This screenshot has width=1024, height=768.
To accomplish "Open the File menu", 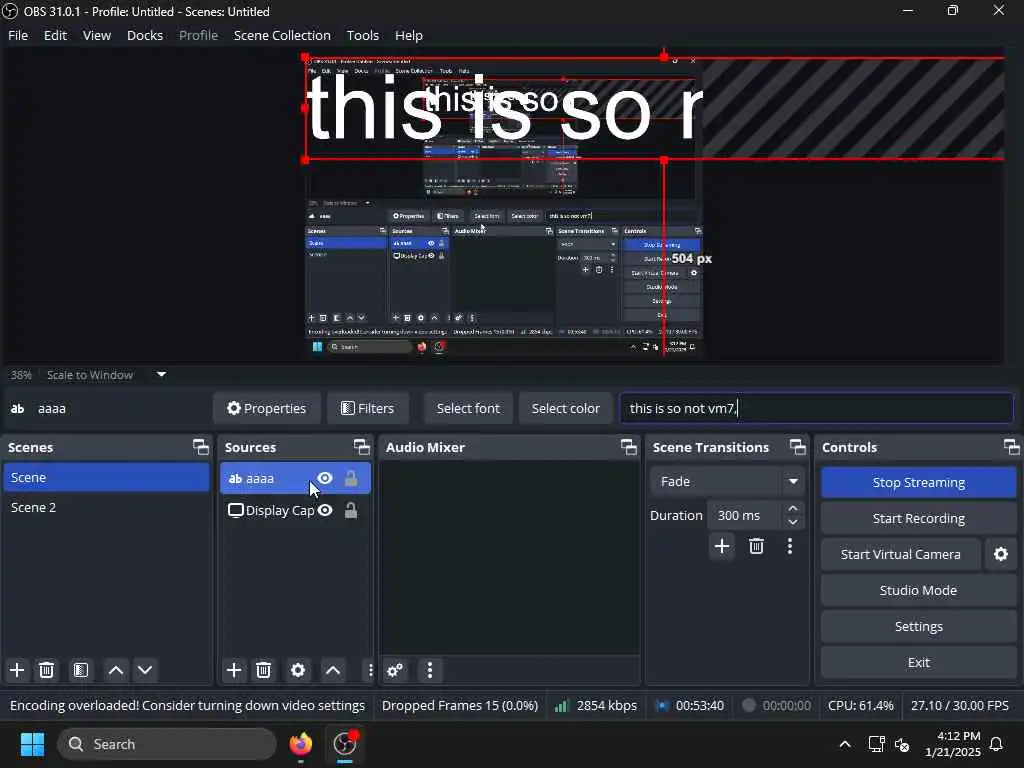I will coord(18,35).
